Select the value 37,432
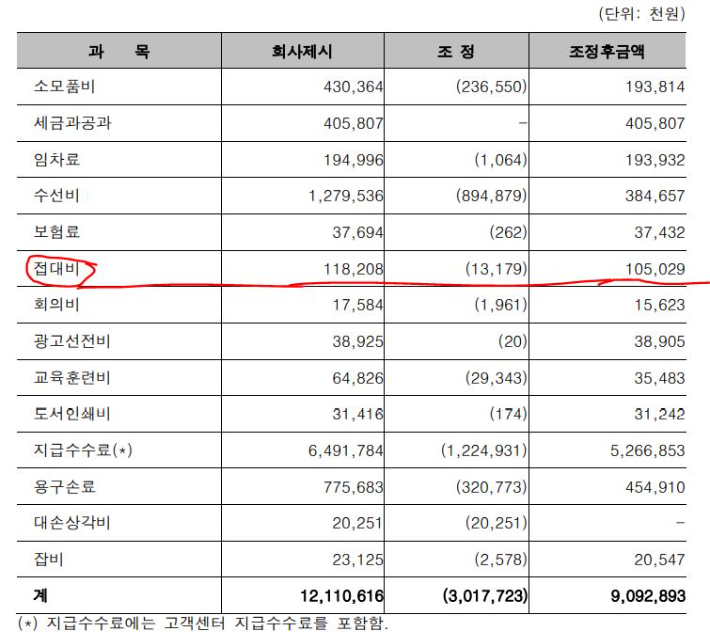710x632 pixels. (659, 232)
